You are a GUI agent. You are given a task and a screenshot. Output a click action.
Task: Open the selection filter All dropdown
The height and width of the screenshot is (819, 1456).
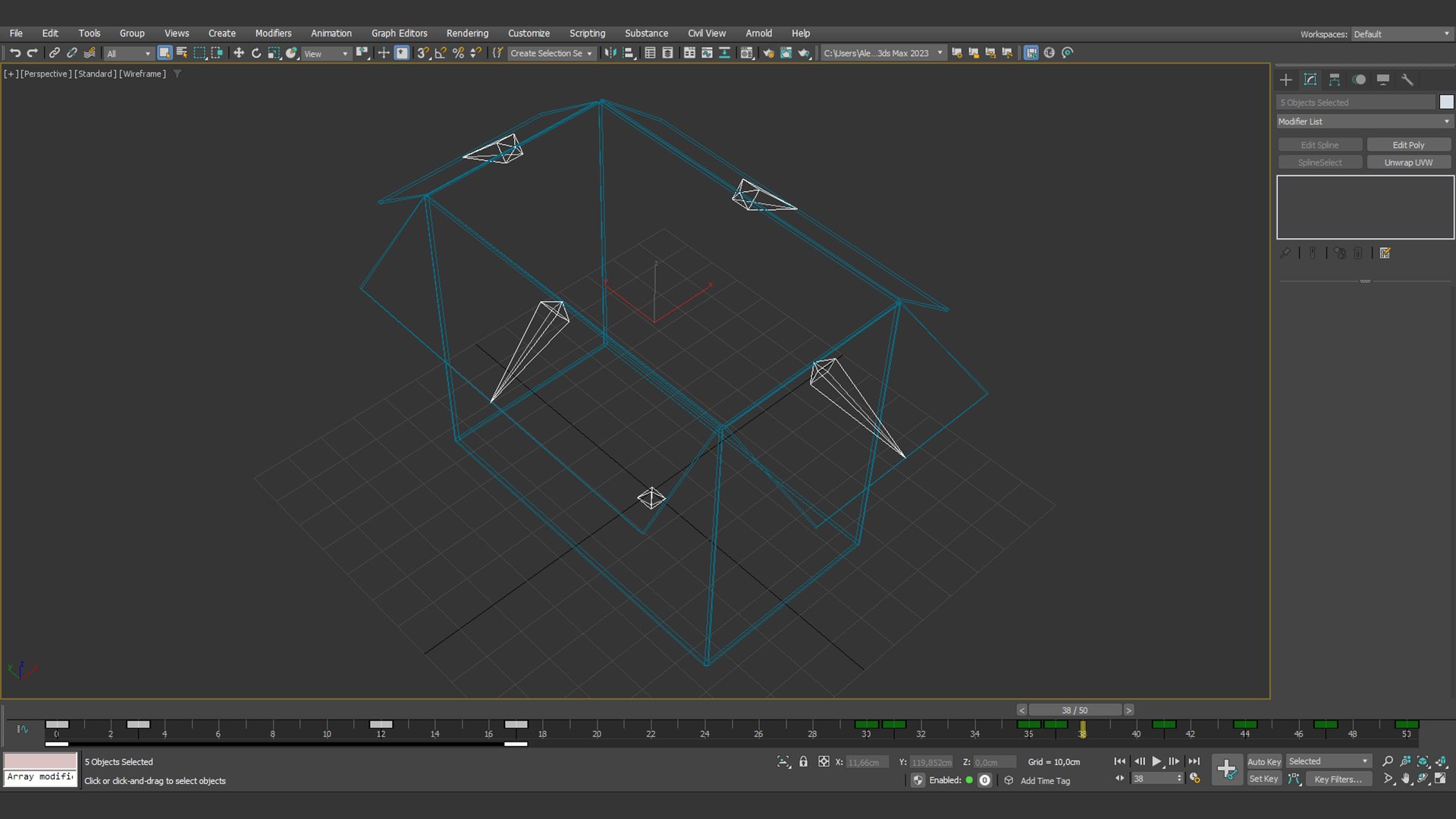[129, 54]
